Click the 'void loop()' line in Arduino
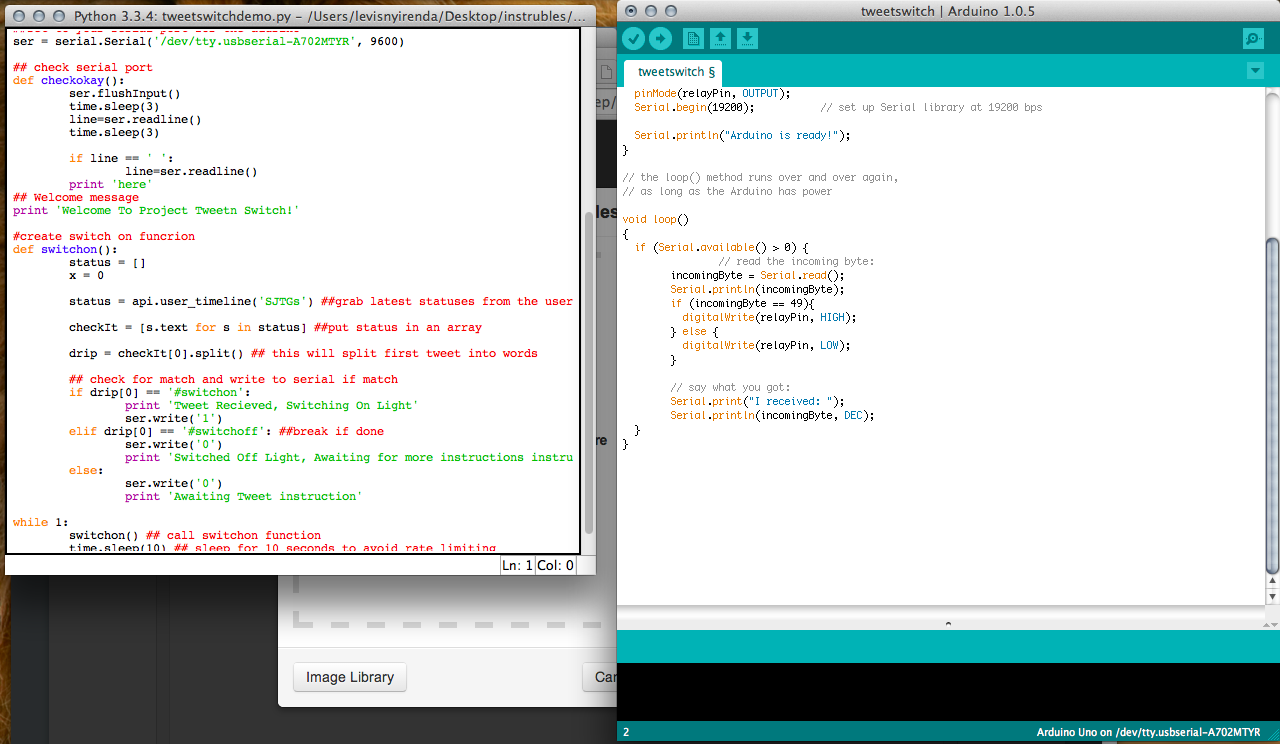The image size is (1280, 744). (x=654, y=219)
